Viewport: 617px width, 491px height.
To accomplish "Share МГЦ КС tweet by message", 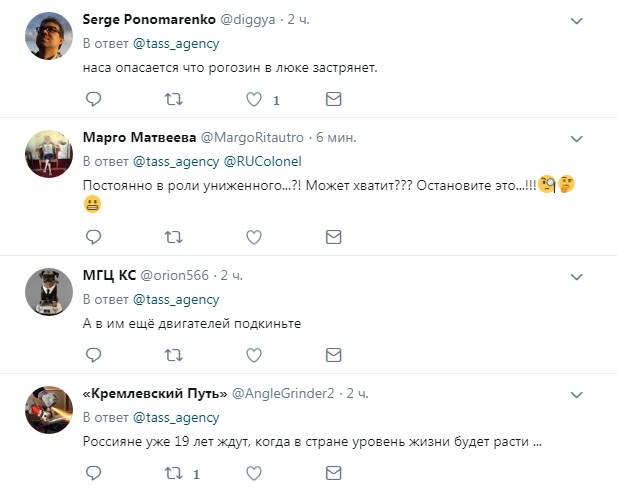I will point(334,354).
